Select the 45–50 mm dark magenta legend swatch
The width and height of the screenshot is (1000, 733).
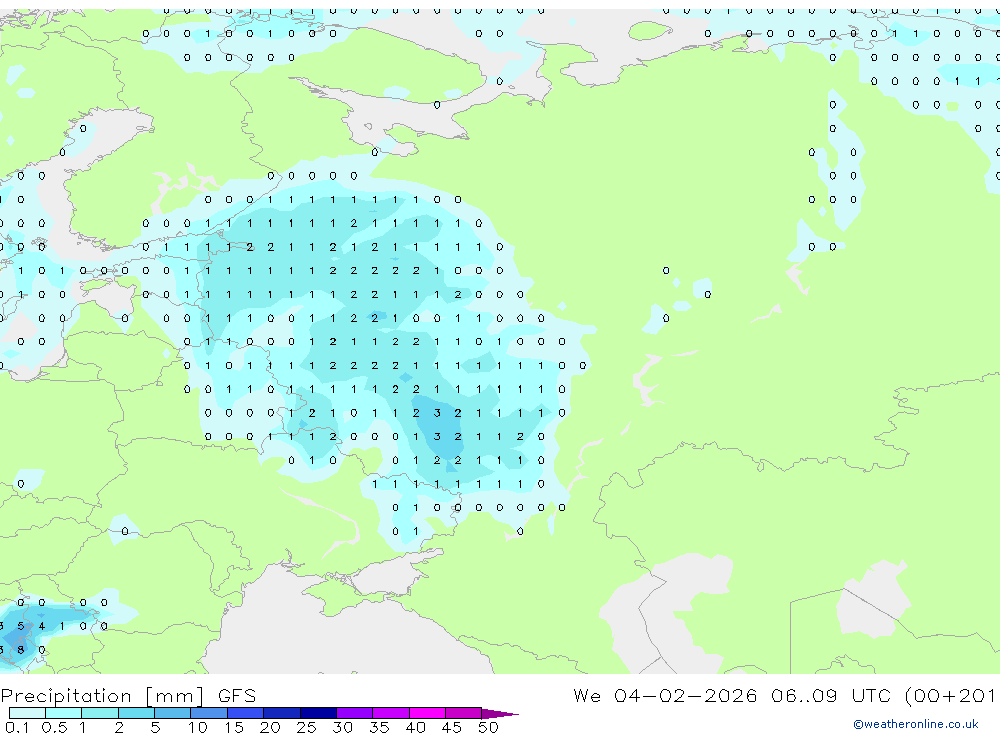pyautogui.click(x=463, y=713)
